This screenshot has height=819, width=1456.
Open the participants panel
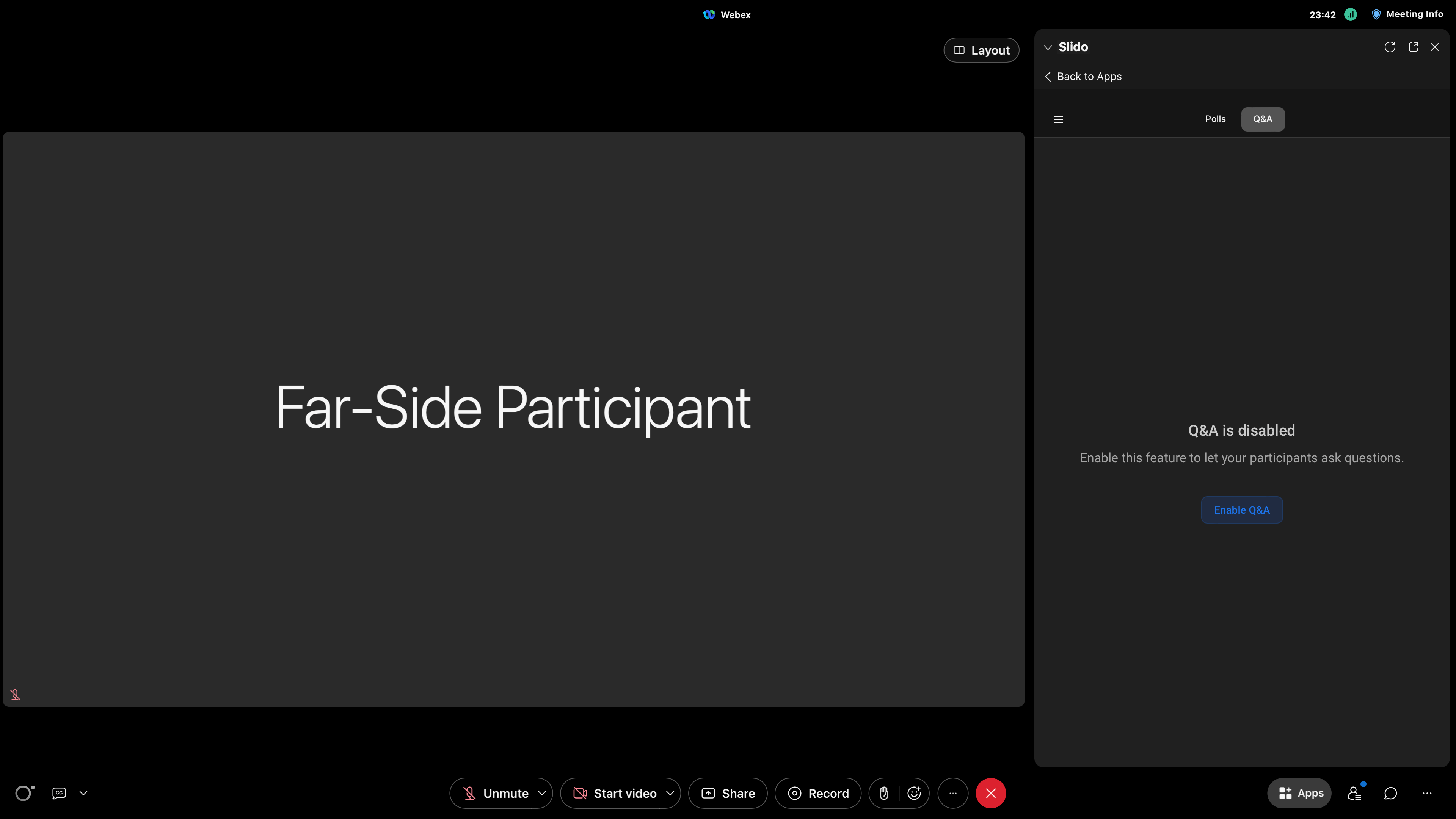pos(1354,793)
